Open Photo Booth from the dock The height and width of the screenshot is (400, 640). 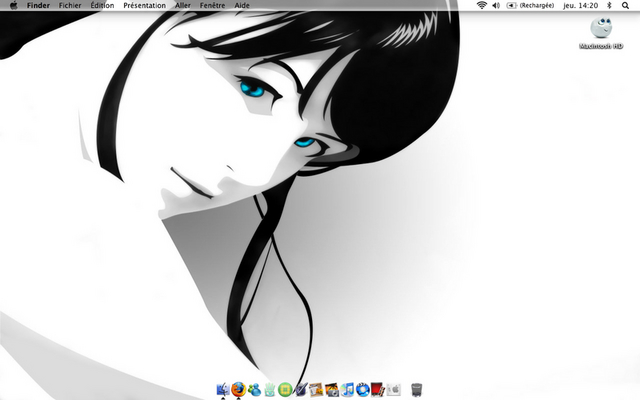pos(378,388)
